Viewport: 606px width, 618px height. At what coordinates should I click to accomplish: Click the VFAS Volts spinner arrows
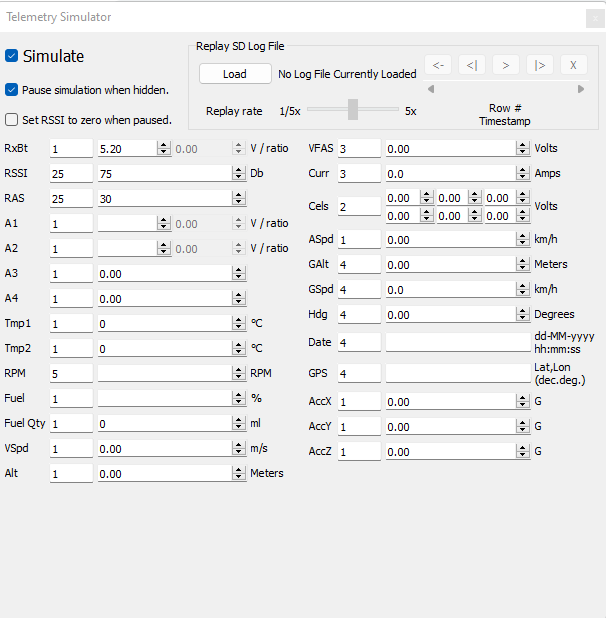click(522, 149)
